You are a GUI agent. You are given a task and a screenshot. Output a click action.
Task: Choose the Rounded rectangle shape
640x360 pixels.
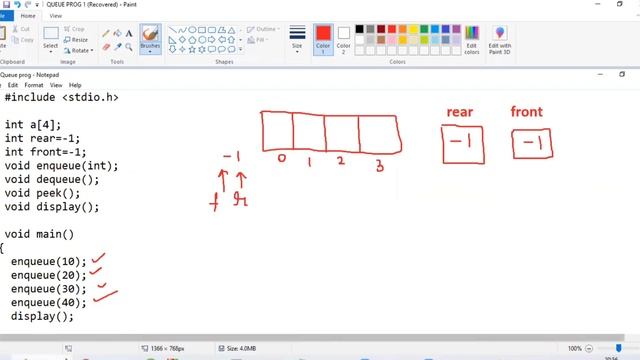point(212,30)
